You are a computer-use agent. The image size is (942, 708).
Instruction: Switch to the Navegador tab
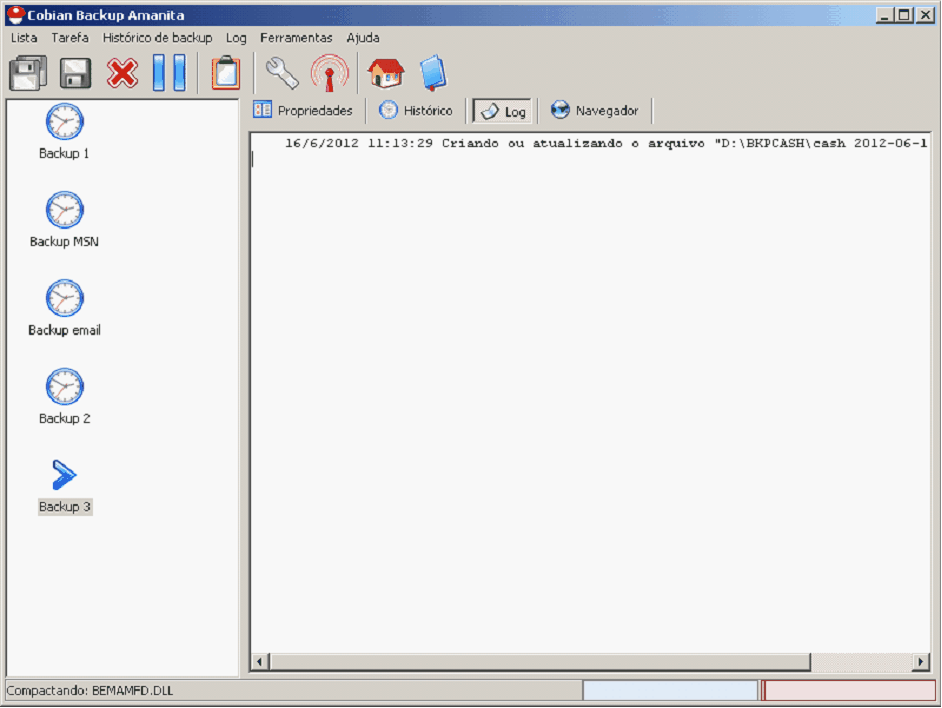click(x=595, y=110)
